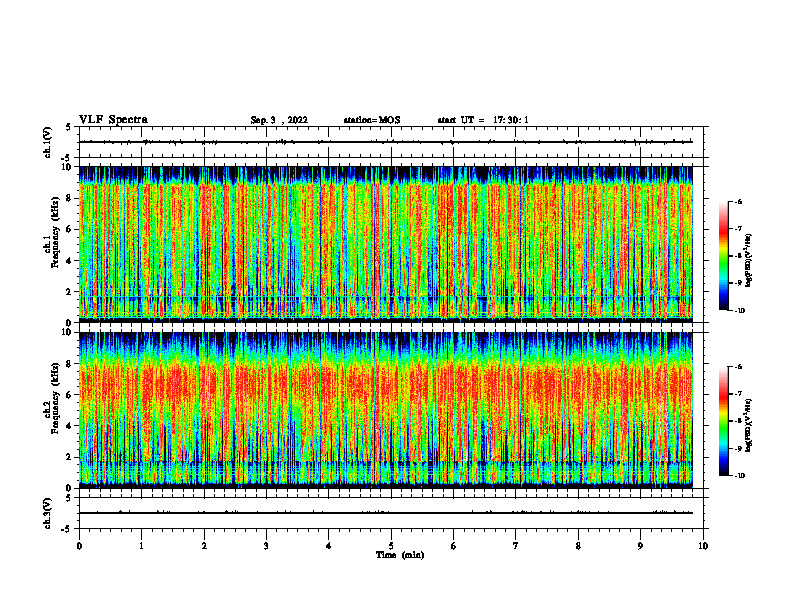Click time axis tick label "5"

coord(391,546)
